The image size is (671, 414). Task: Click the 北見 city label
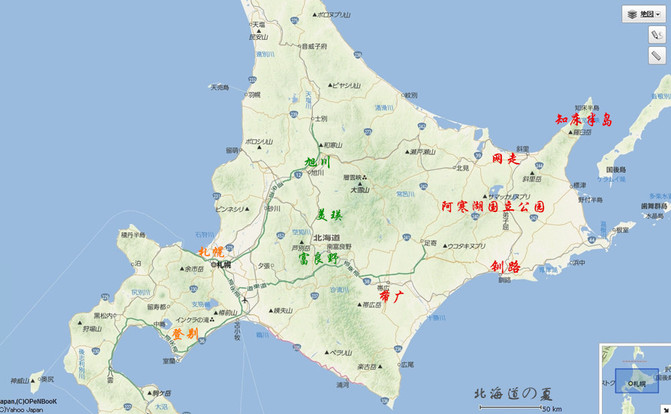coord(463,168)
